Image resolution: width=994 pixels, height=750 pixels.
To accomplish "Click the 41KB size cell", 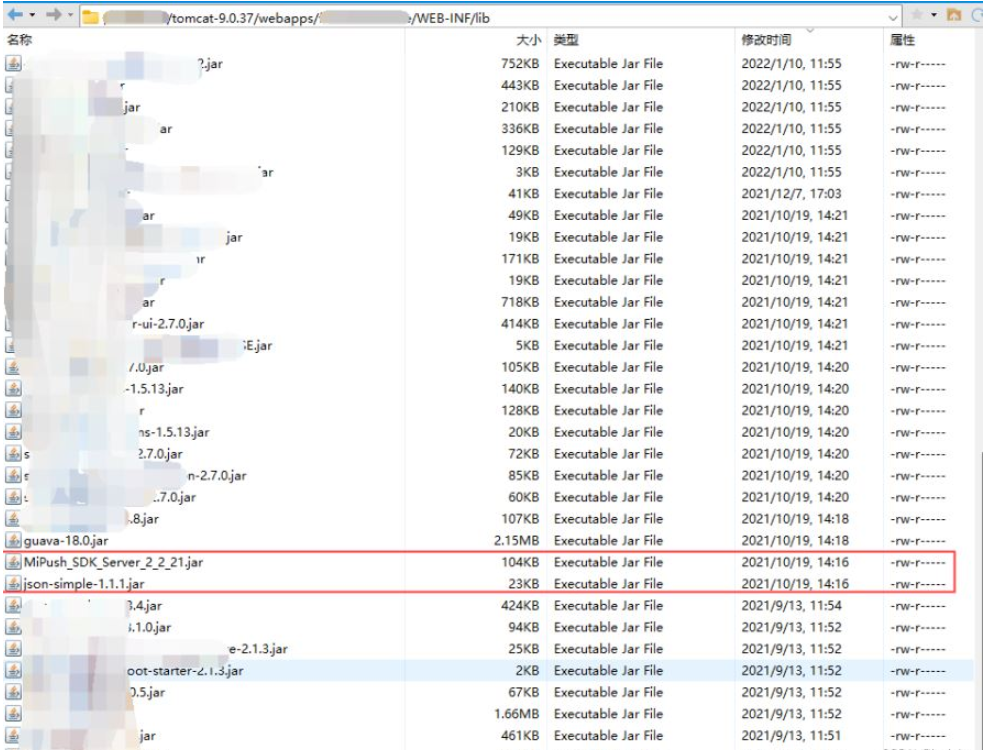I will coord(524,194).
